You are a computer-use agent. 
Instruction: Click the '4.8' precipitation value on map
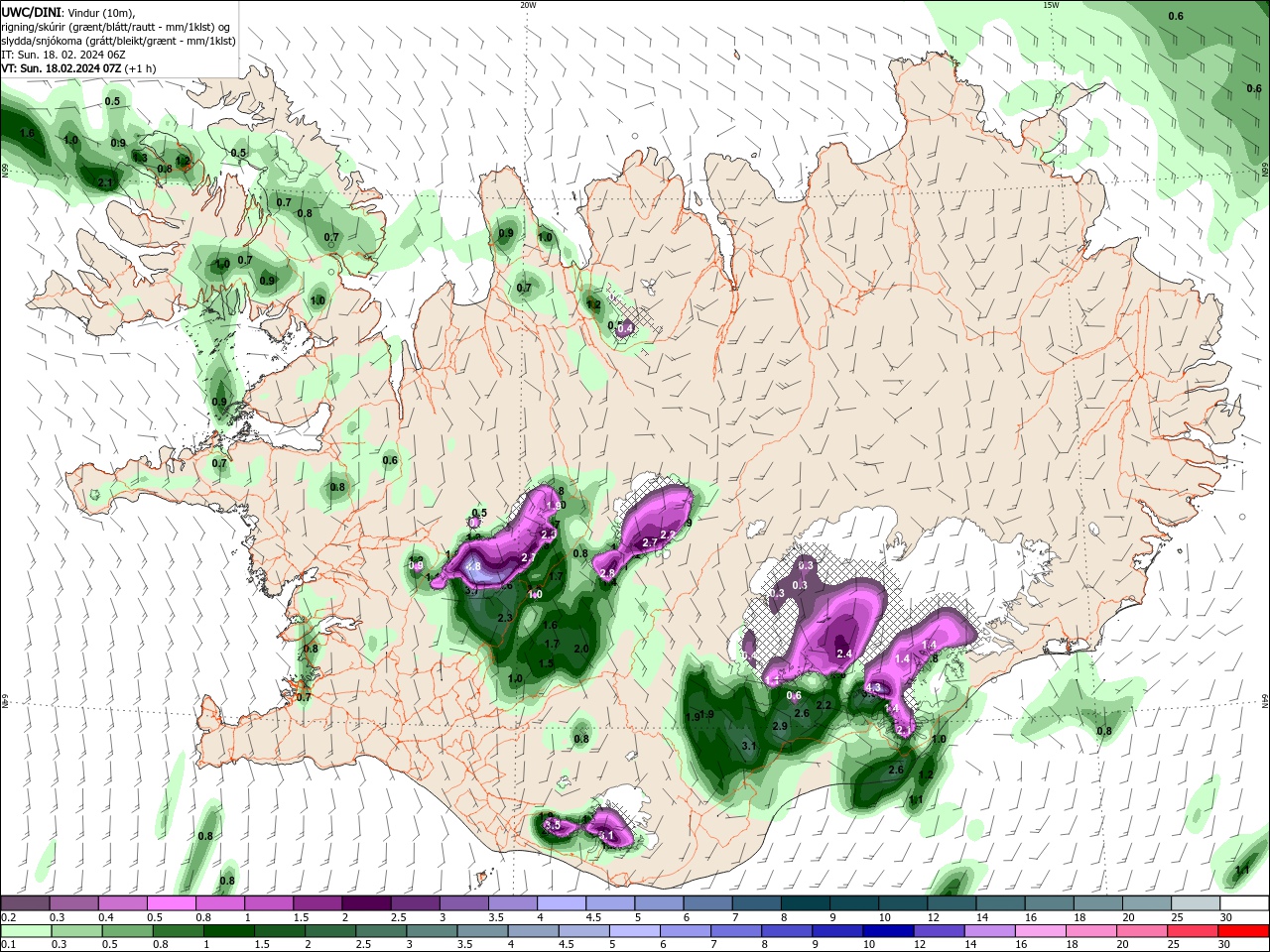473,567
